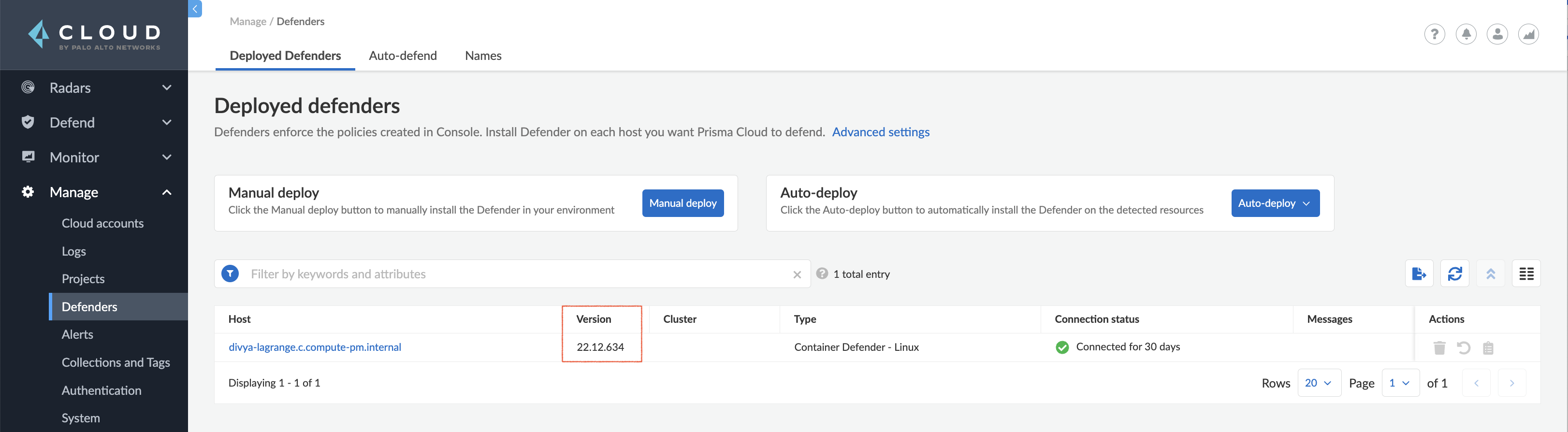Open the notifications bell icon
The image size is (1568, 432).
pos(1466,34)
